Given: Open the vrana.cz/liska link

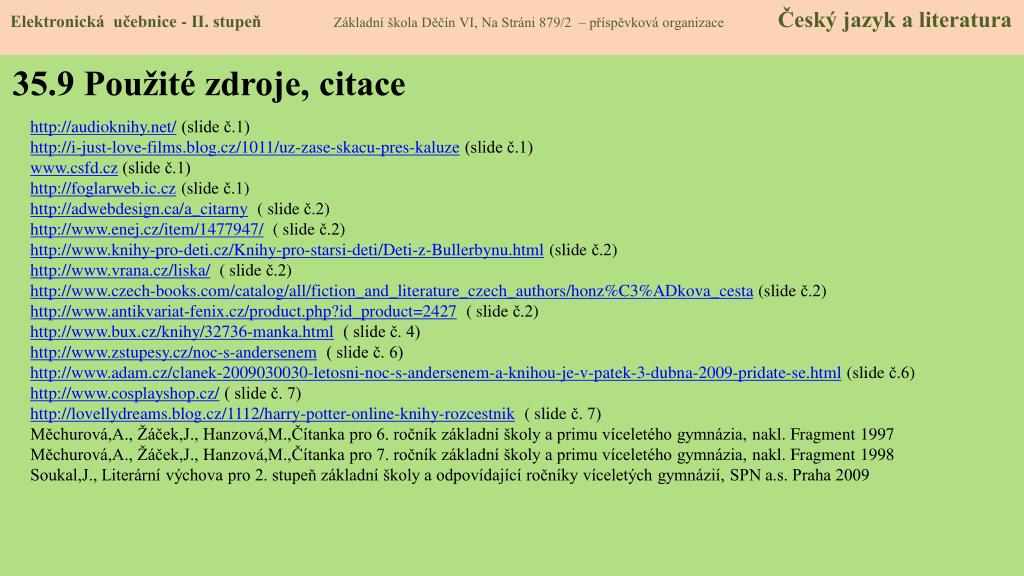Looking at the screenshot, I should [x=120, y=270].
